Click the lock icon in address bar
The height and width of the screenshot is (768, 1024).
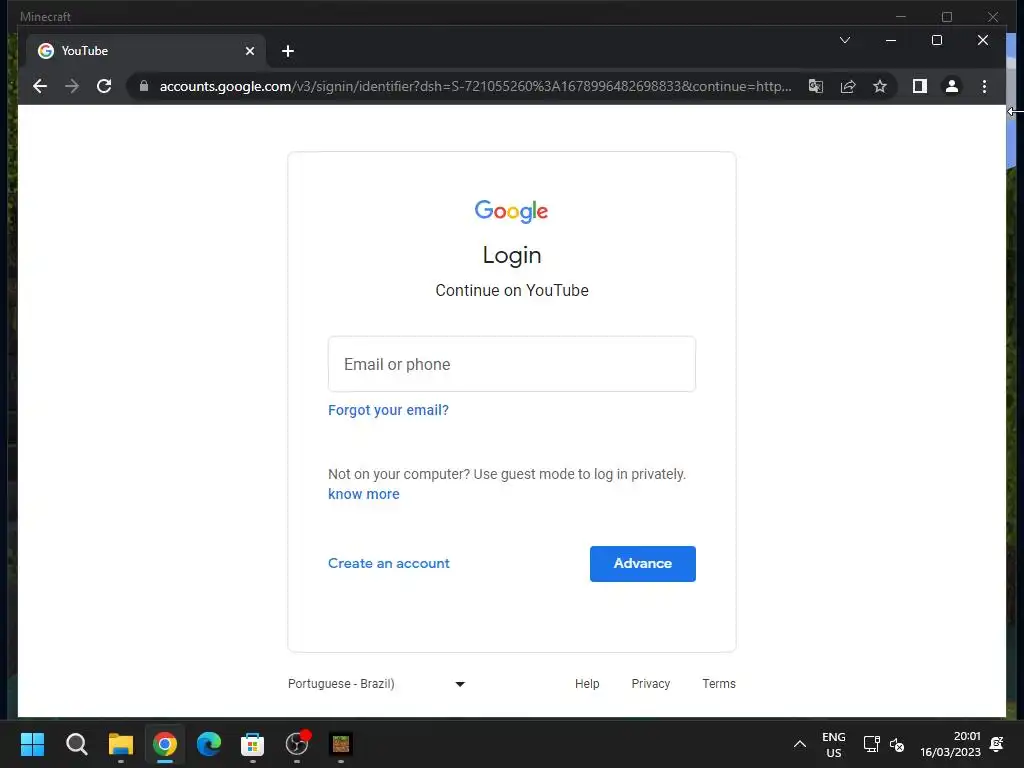pos(144,86)
